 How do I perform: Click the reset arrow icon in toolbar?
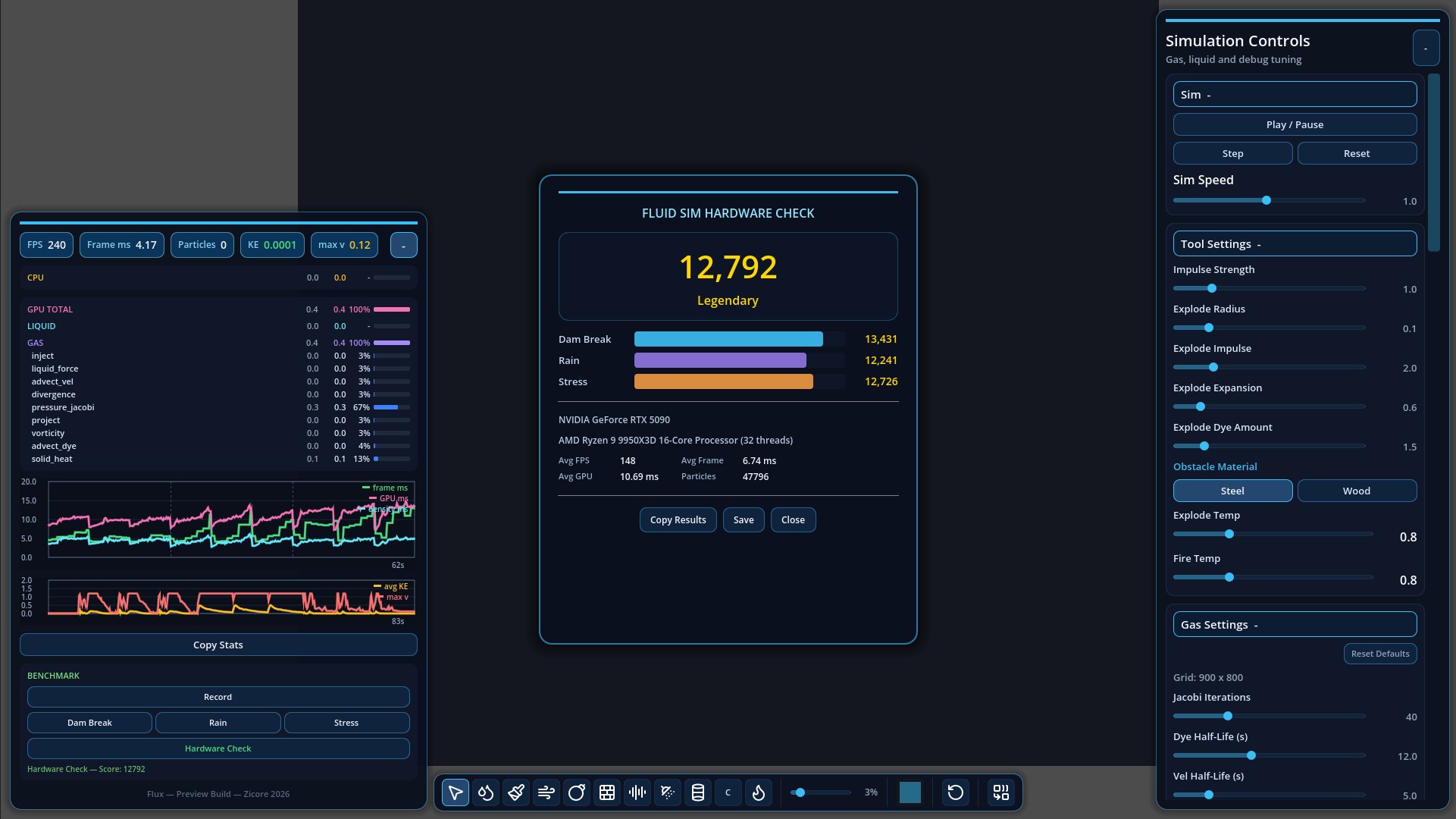pos(956,792)
